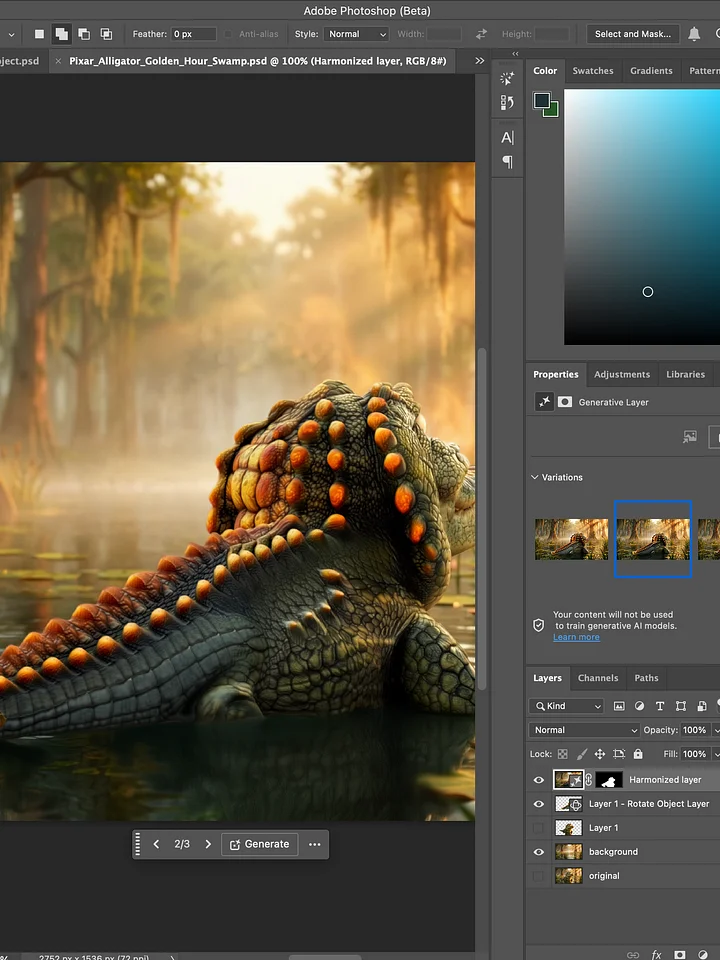Viewport: 720px width, 960px height.
Task: Choose Subtract from selection mode icon
Action: (84, 34)
